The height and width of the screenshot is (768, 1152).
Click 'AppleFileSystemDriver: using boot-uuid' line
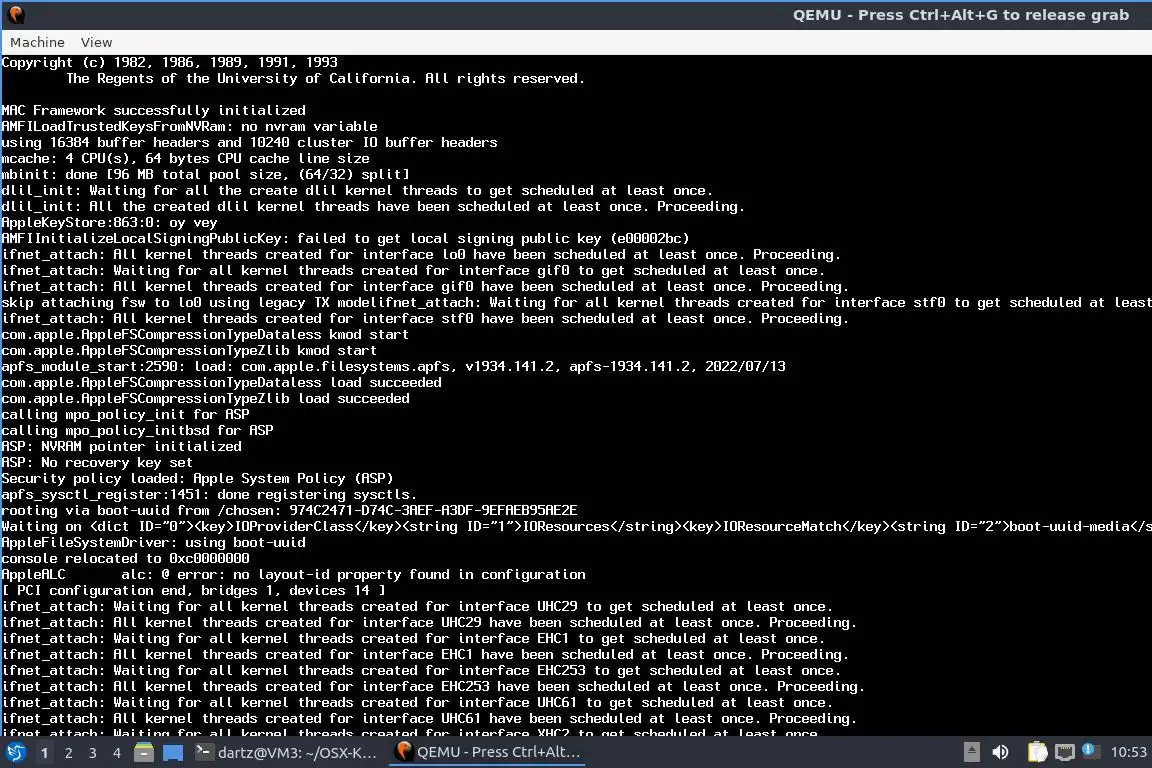tap(154, 543)
